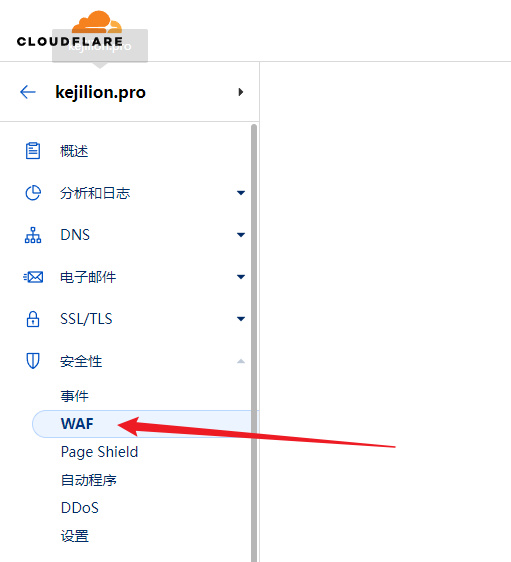Expand the SSL/TLS section arrow

click(x=241, y=319)
